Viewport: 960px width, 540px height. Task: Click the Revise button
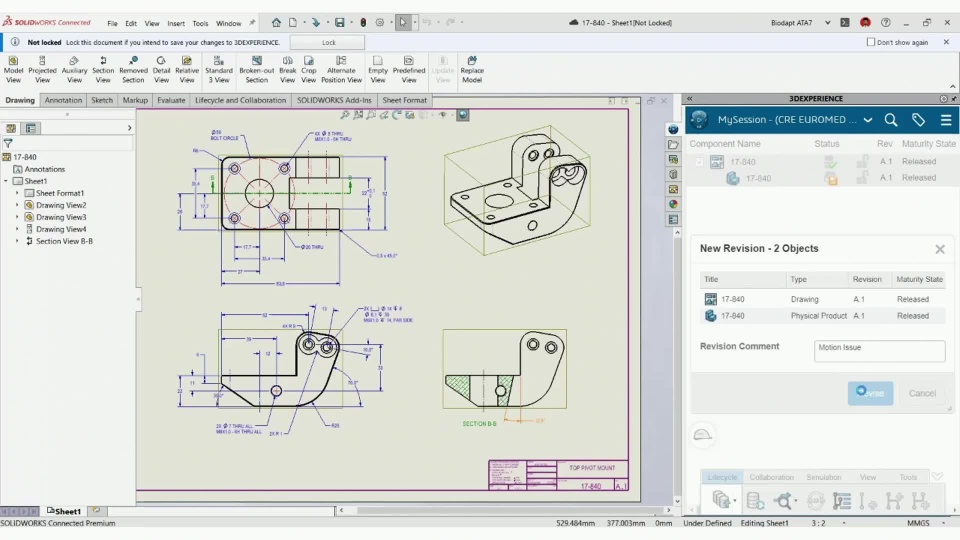tap(870, 393)
